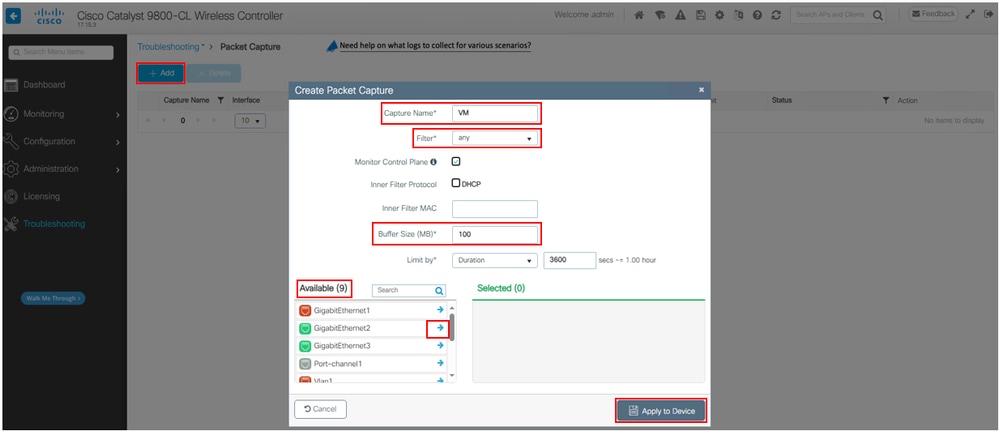
Task: Click the Capture Name input field
Action: pyautogui.click(x=495, y=113)
